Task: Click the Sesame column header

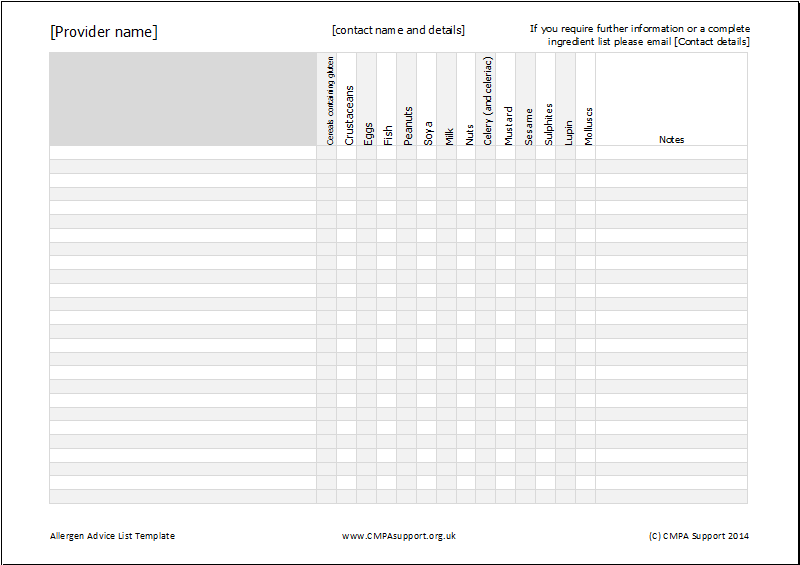Action: [x=528, y=127]
